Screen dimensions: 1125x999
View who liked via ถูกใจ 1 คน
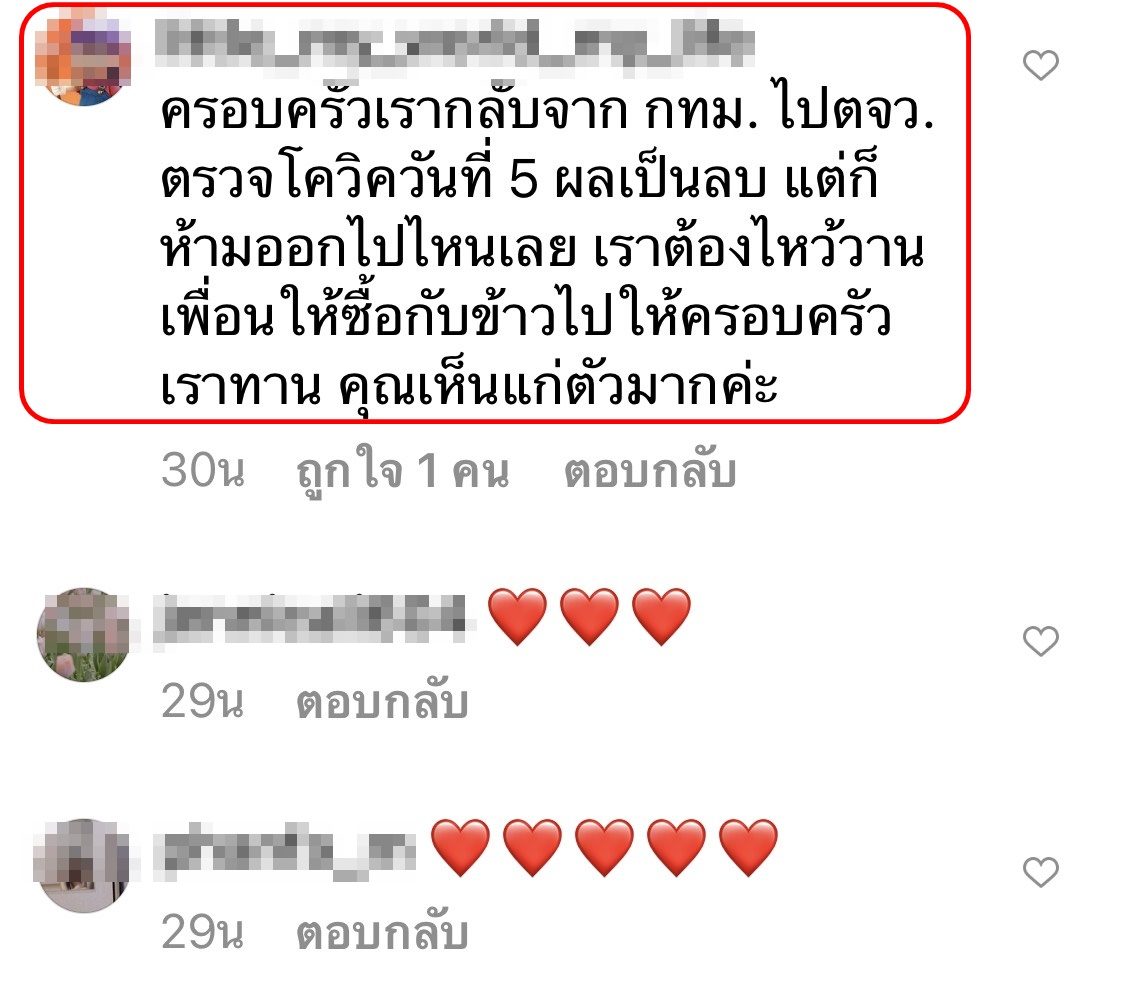point(403,472)
